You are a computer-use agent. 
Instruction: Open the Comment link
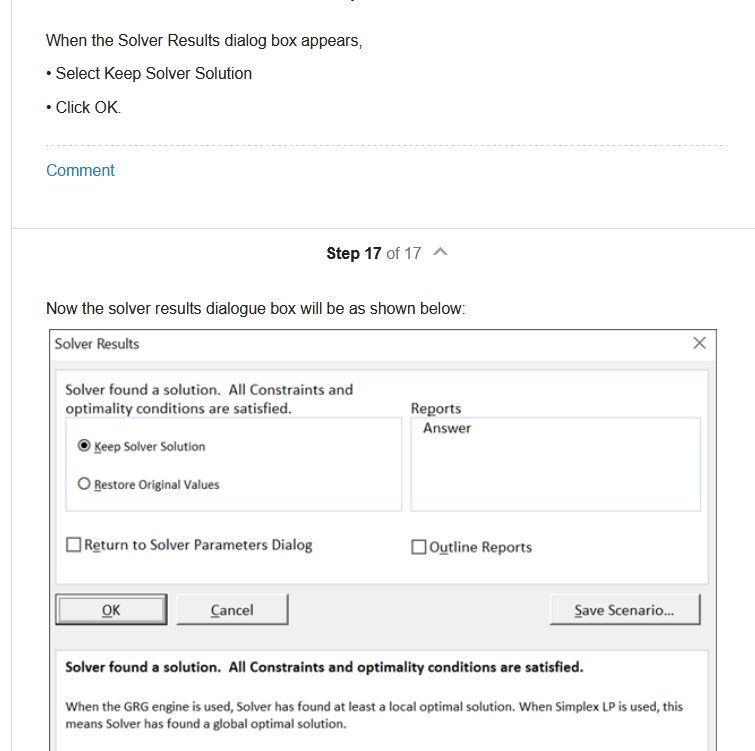pyautogui.click(x=80, y=170)
